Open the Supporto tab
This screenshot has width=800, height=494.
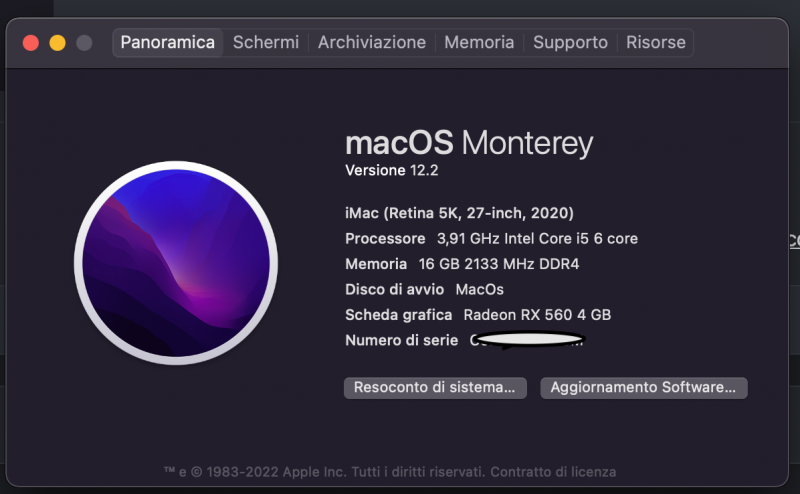pos(570,42)
